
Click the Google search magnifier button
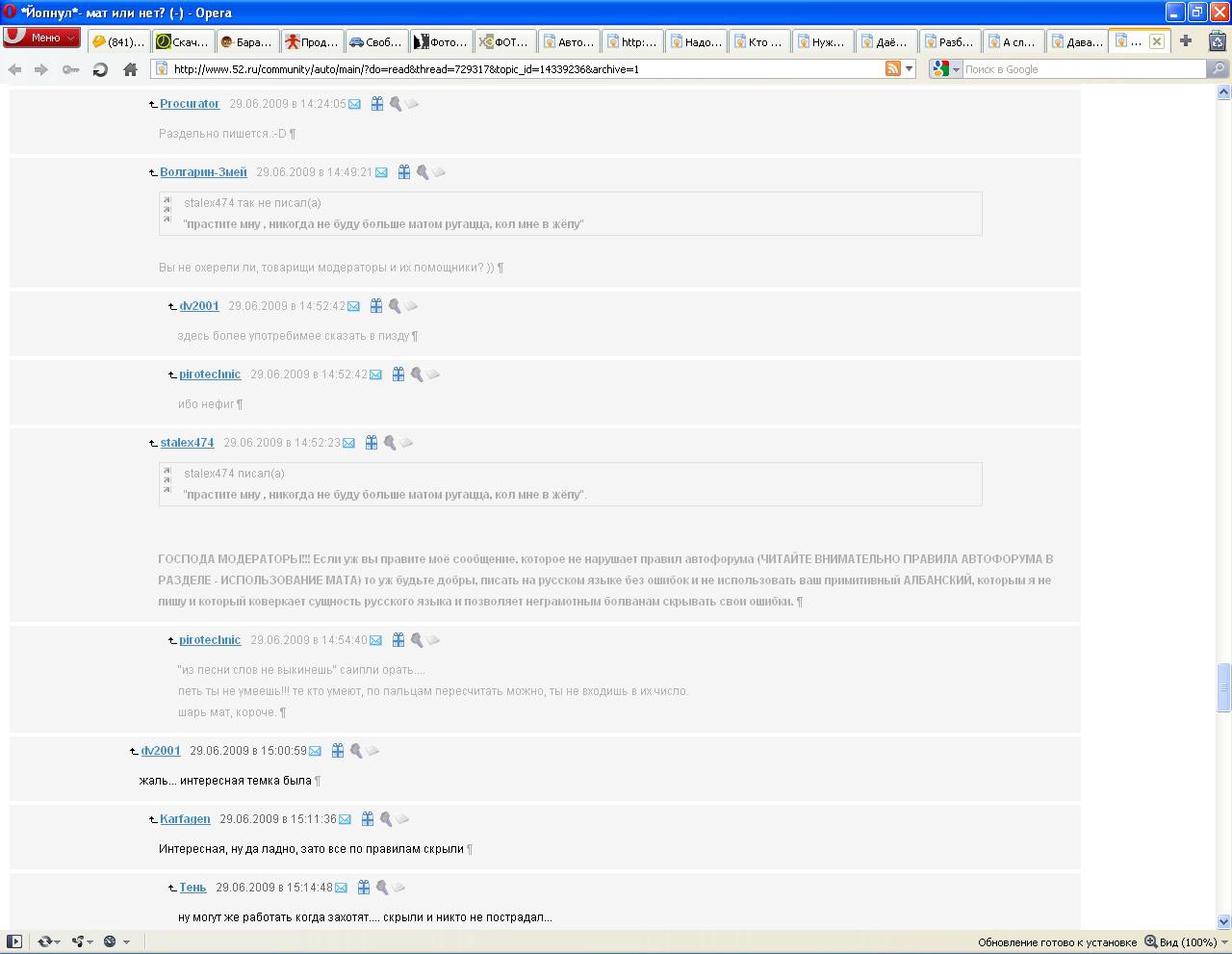click(1218, 68)
